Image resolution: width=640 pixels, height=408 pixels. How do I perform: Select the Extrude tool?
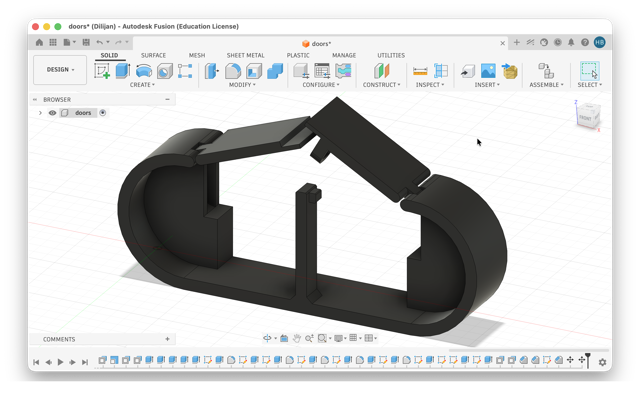click(x=123, y=71)
